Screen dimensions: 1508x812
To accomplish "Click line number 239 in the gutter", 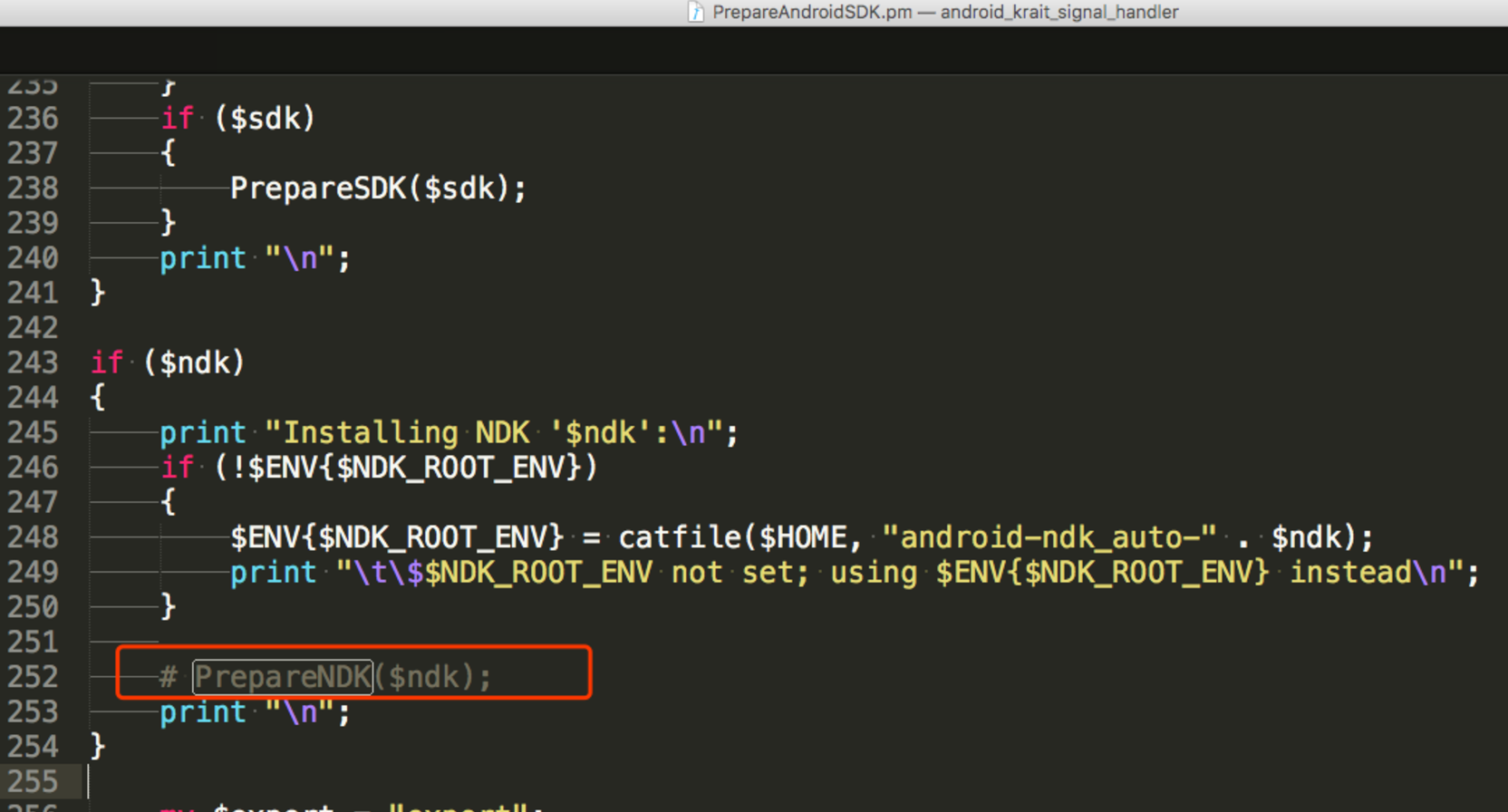I will [33, 223].
